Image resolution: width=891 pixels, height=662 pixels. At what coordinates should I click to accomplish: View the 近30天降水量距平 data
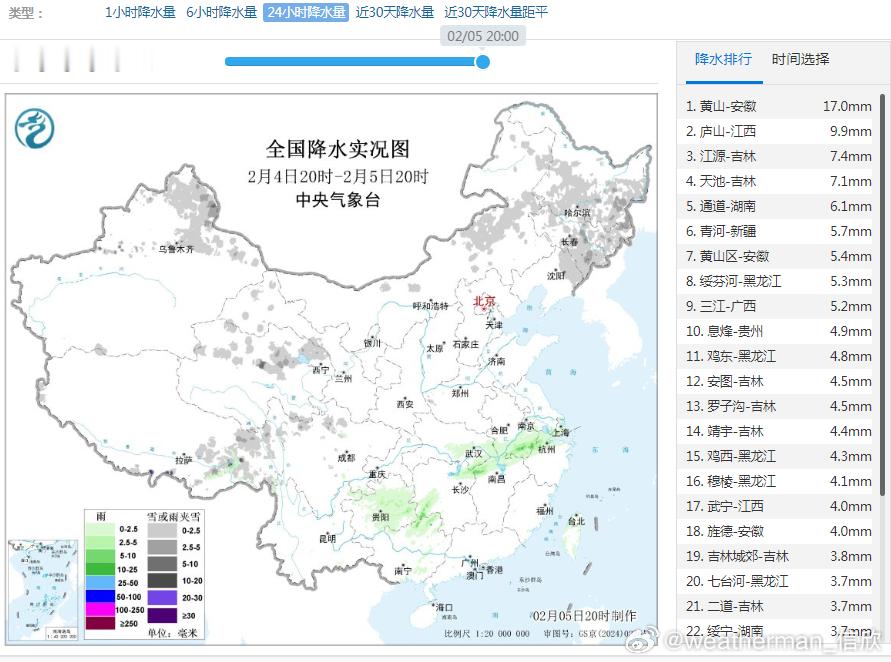(x=496, y=13)
